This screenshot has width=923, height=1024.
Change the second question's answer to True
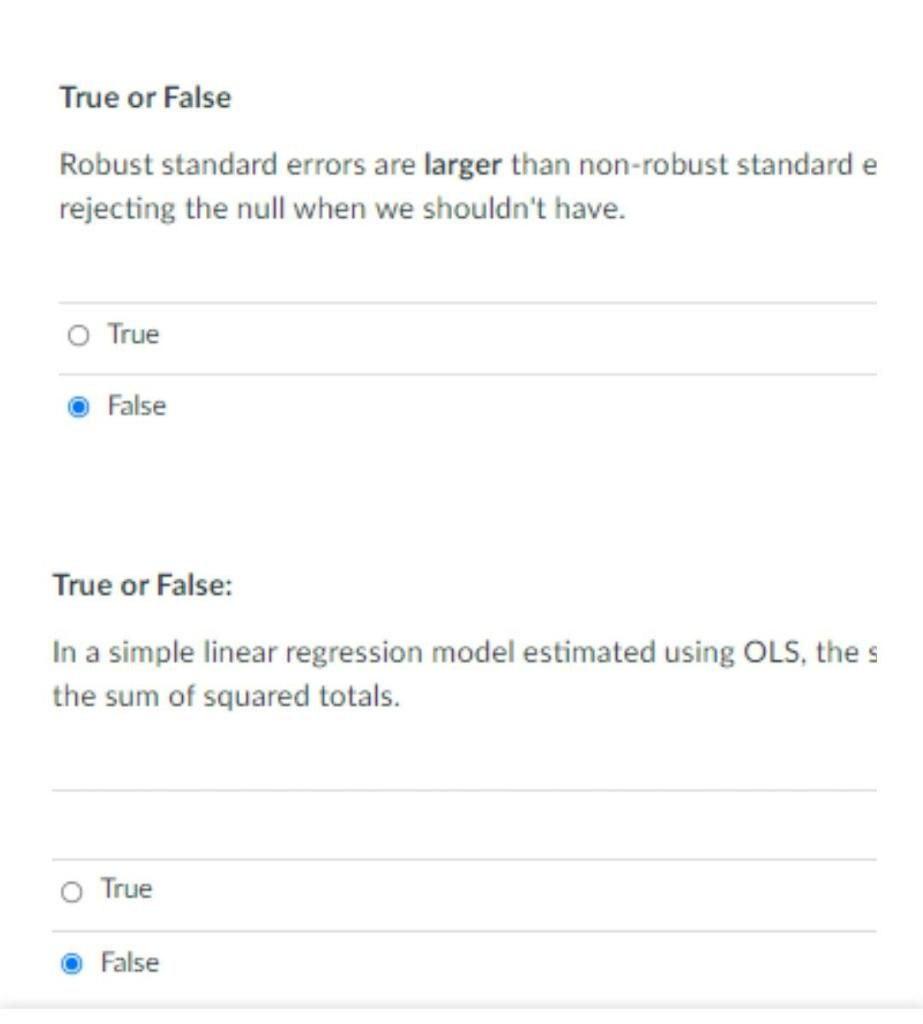click(72, 888)
